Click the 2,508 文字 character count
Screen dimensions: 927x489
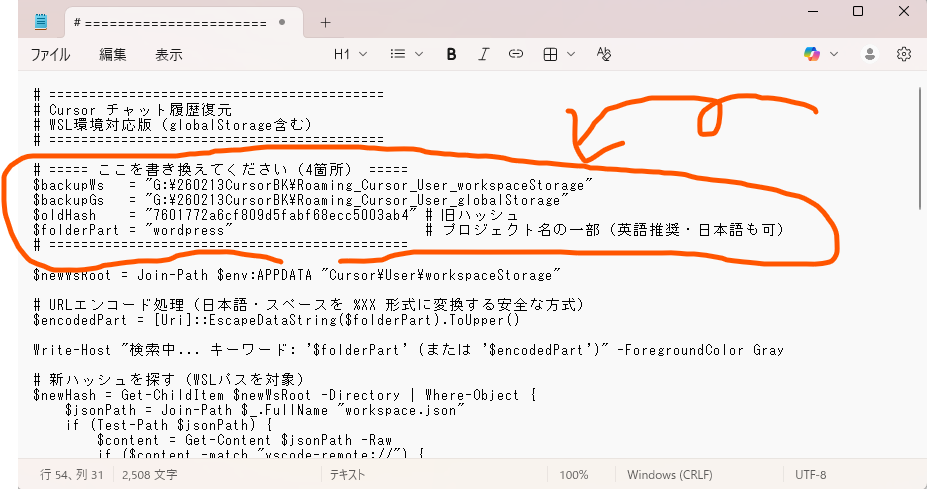pos(150,475)
